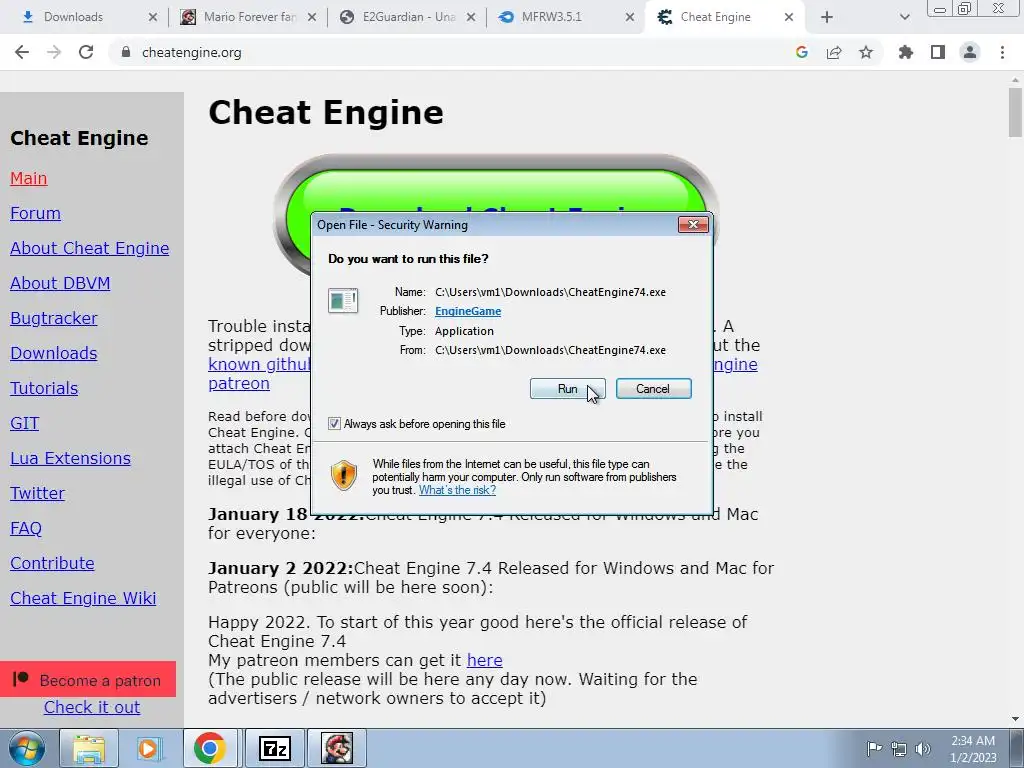Open the Tutorials link
Image resolution: width=1024 pixels, height=768 pixels.
(x=44, y=389)
